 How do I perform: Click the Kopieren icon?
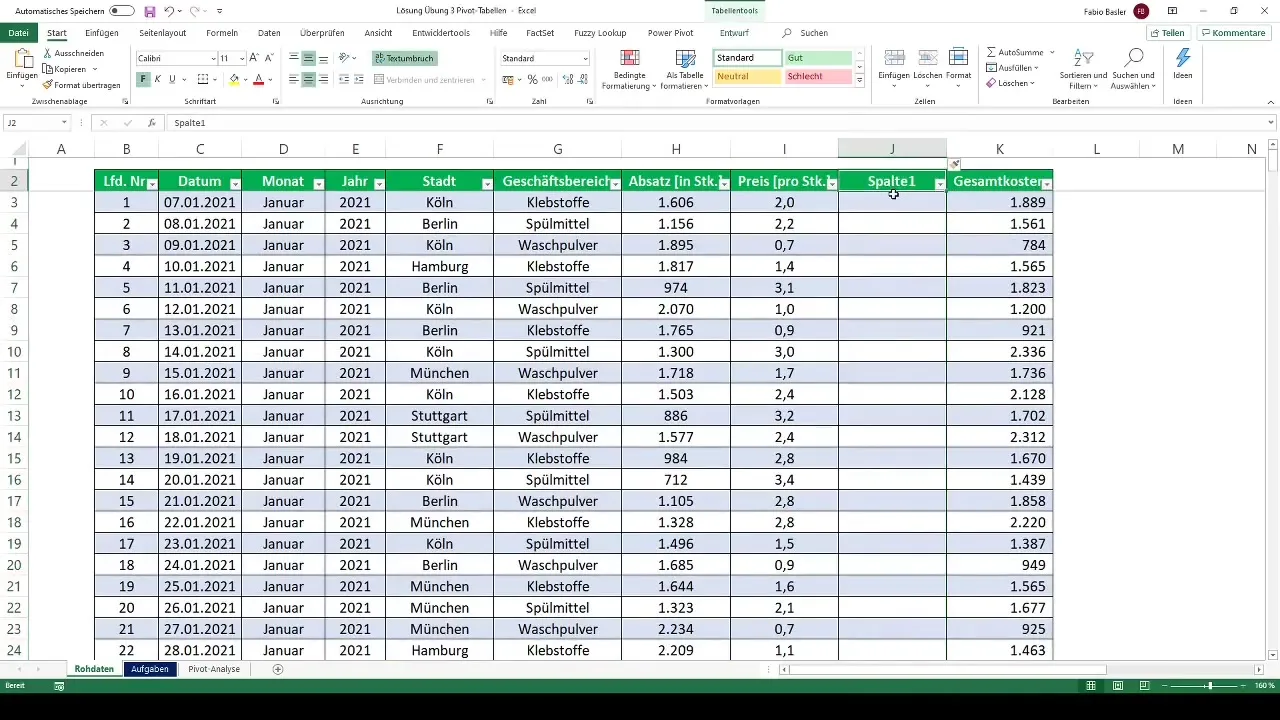pos(48,69)
